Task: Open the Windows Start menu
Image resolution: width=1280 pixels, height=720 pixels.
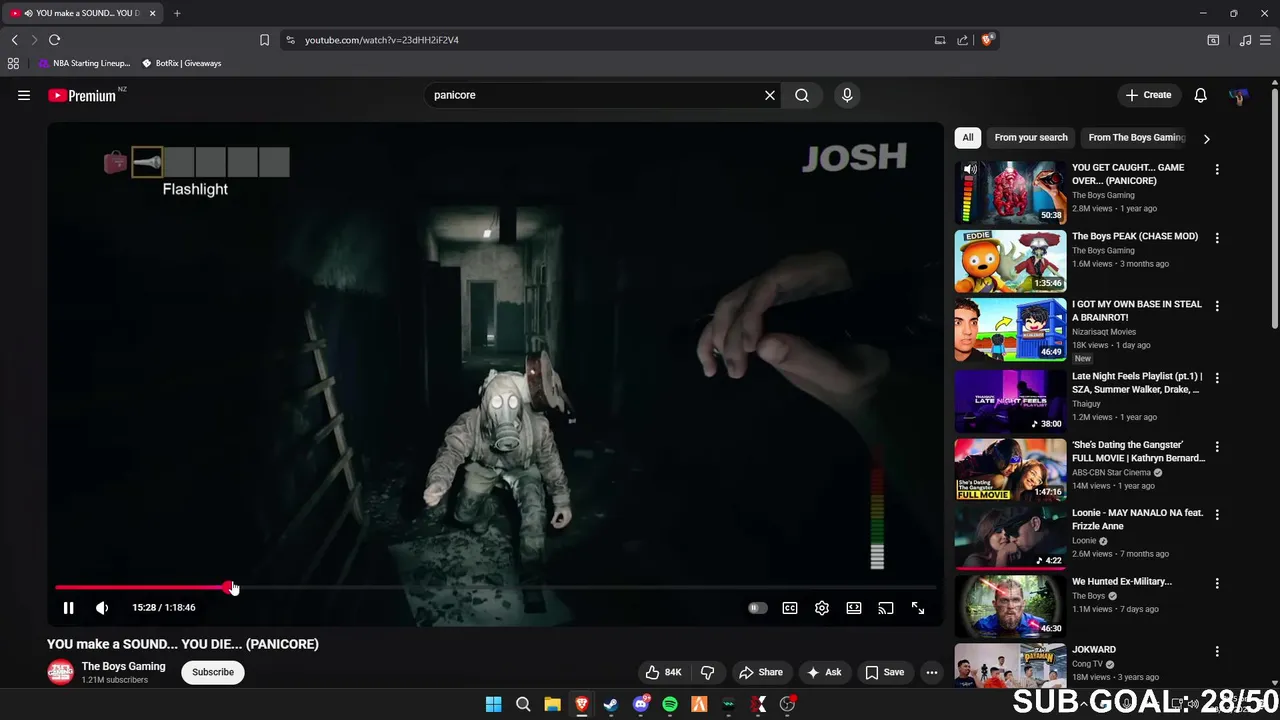Action: (x=493, y=704)
